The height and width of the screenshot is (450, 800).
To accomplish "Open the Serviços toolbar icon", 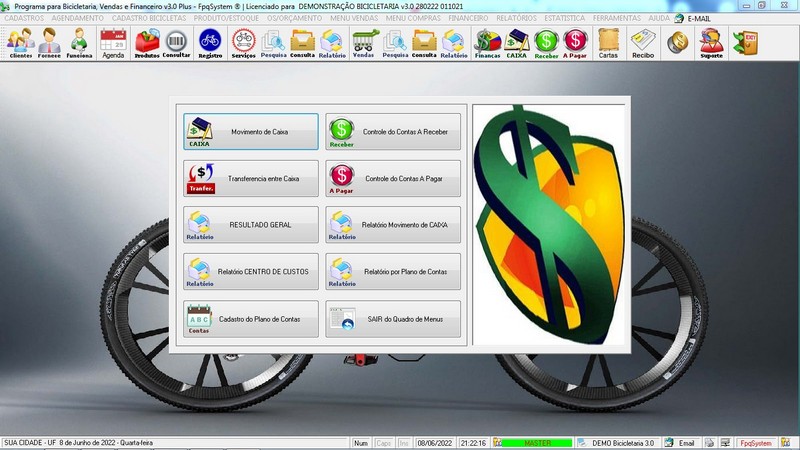I will [243, 43].
